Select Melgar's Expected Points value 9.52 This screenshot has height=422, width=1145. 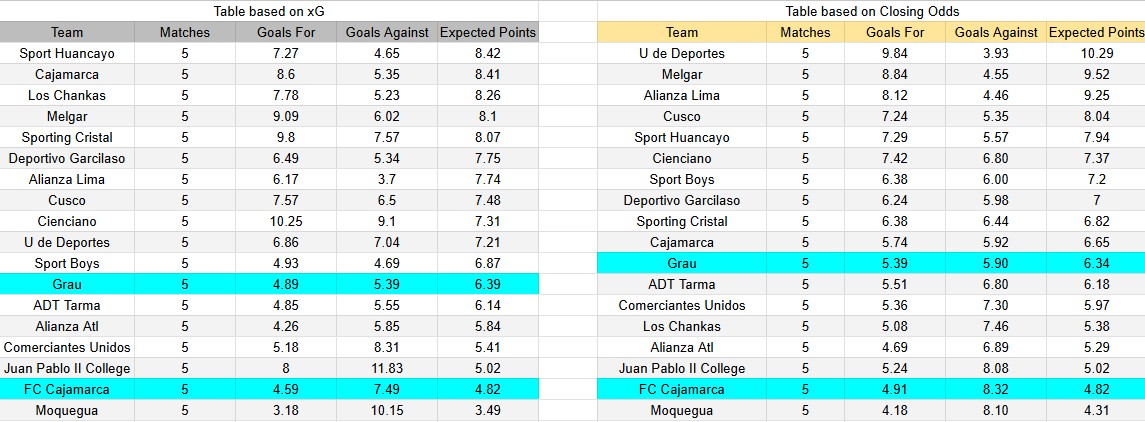1096,74
